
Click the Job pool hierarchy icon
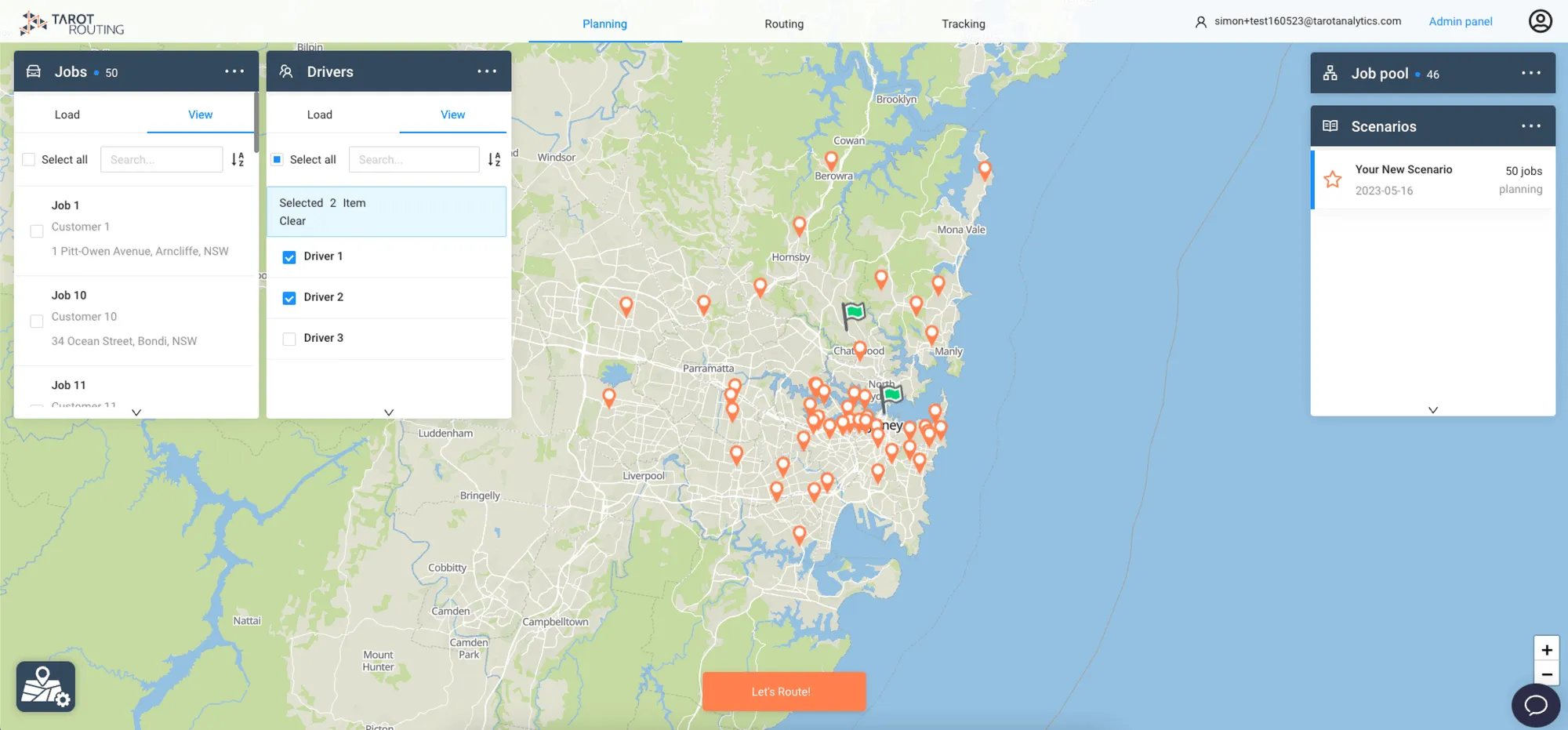tap(1330, 73)
